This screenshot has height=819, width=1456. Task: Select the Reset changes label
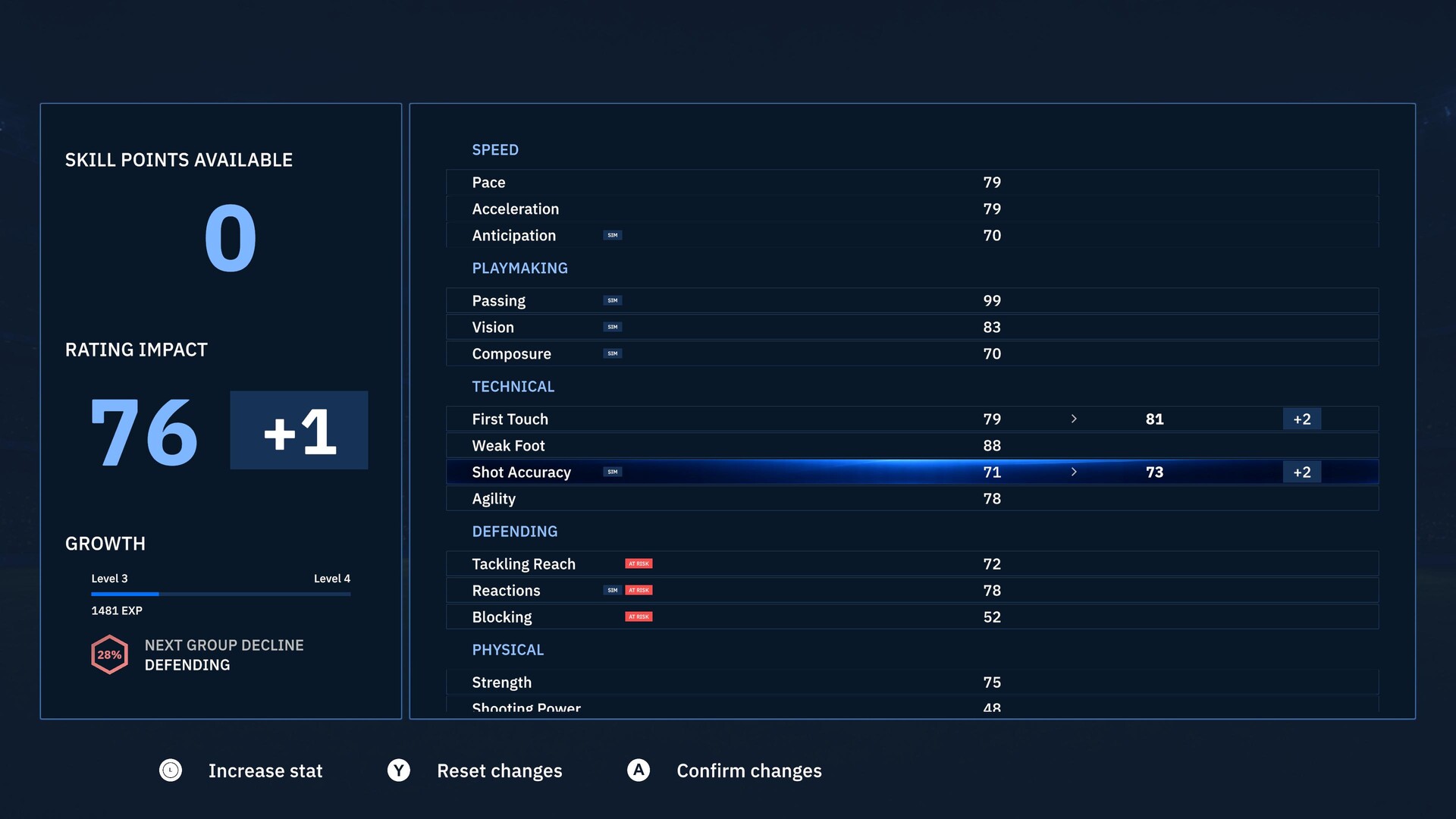coord(500,770)
